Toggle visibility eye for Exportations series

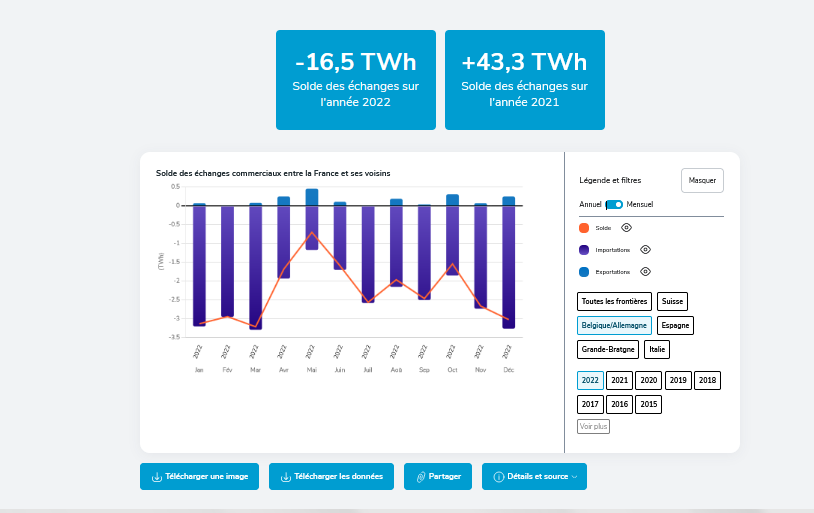click(645, 272)
